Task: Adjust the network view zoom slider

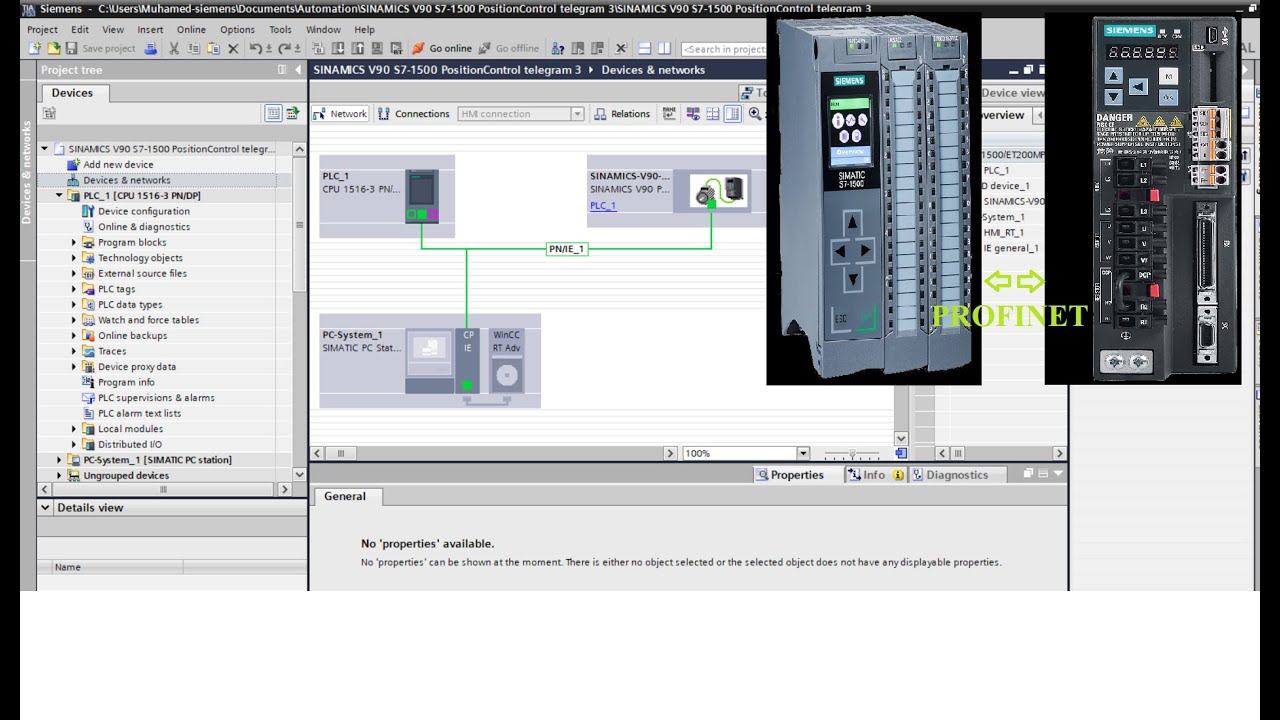Action: tap(851, 454)
